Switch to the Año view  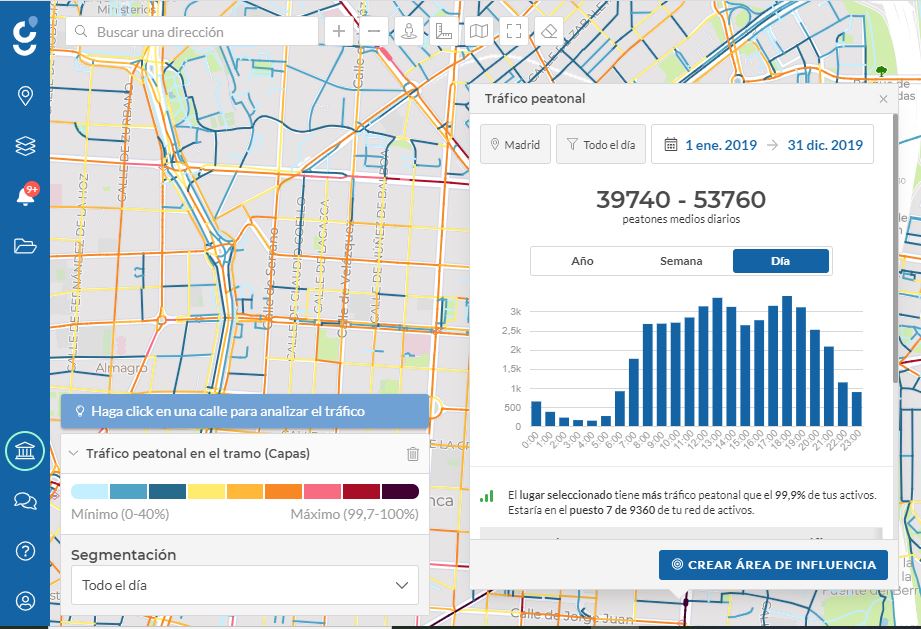581,261
